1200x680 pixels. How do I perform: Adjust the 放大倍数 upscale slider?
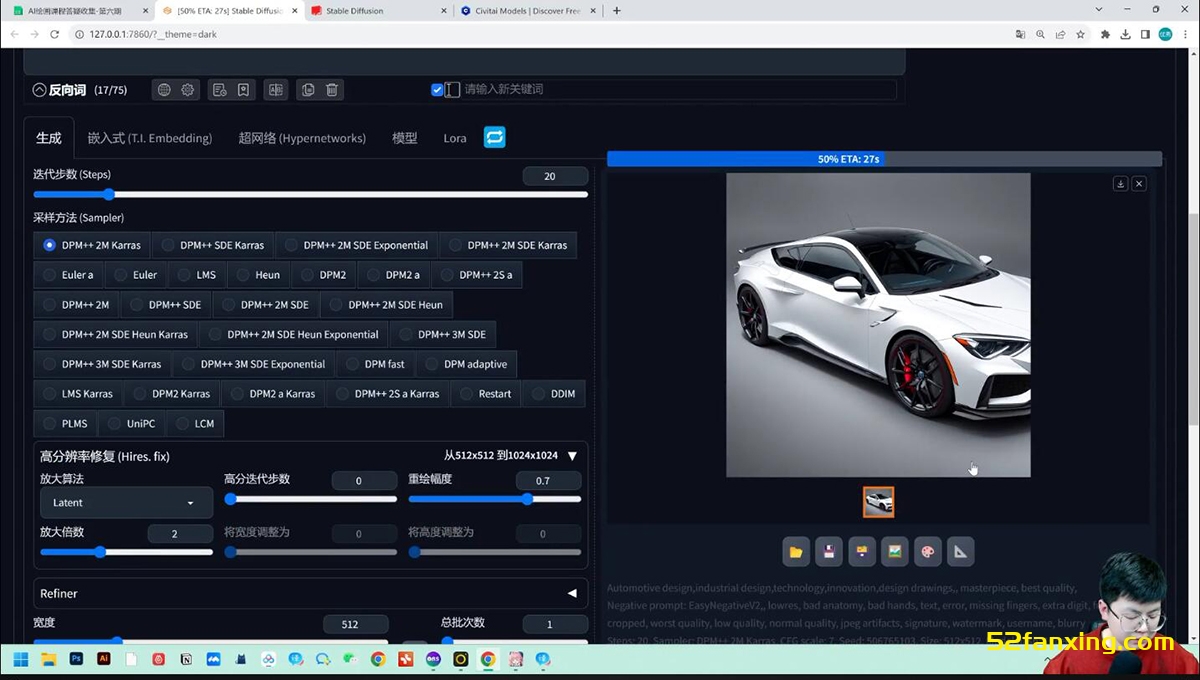126,551
